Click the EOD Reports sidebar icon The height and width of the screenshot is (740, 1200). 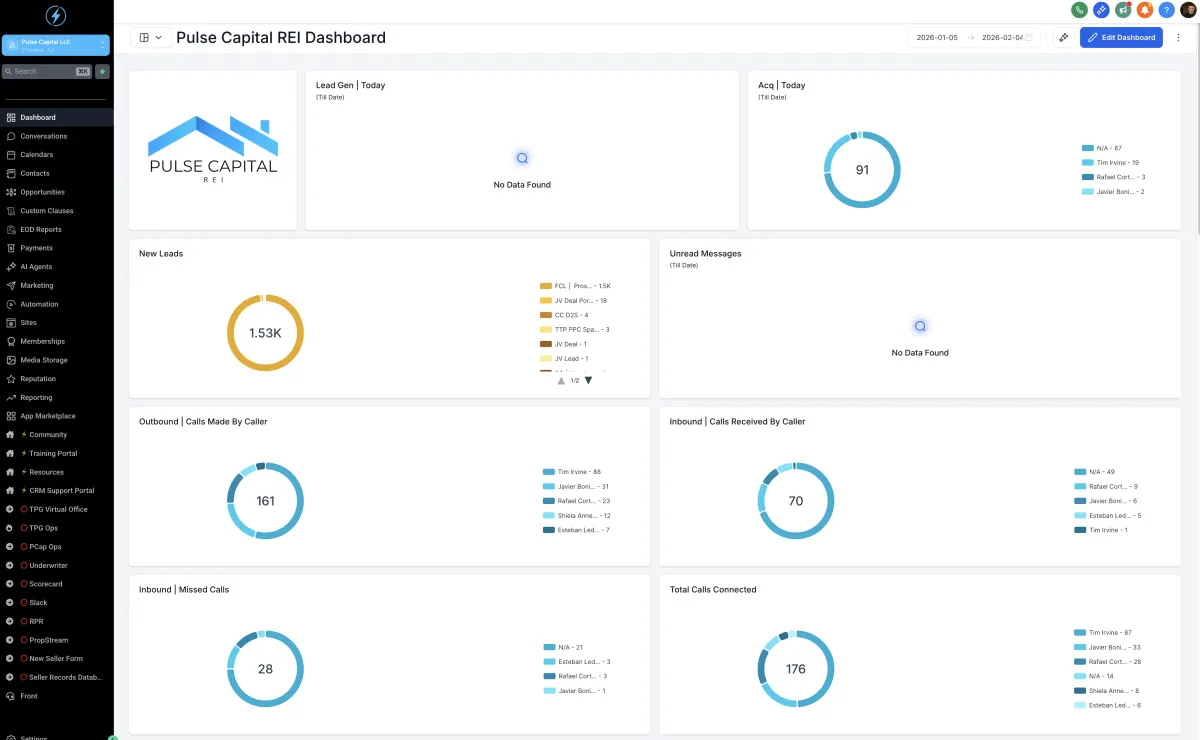tap(10, 229)
